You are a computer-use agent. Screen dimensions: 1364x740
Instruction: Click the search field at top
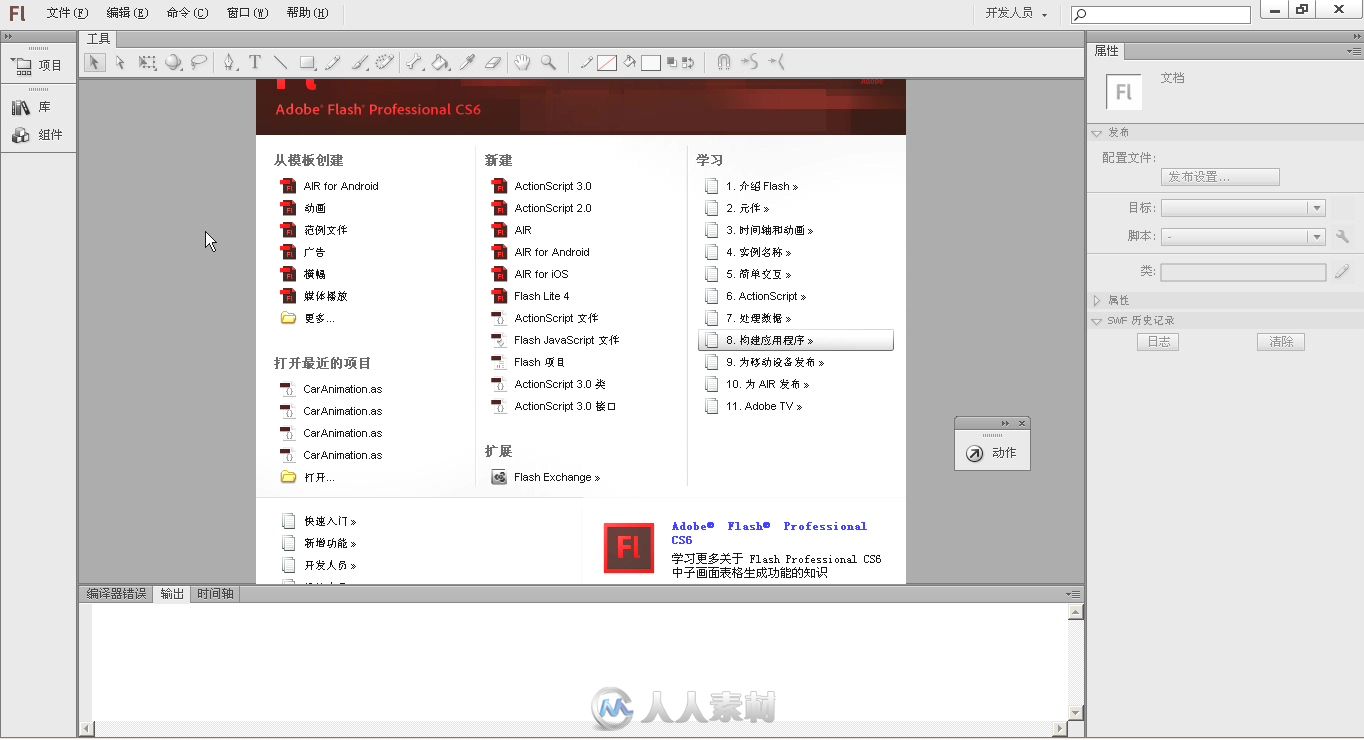pyautogui.click(x=1160, y=15)
